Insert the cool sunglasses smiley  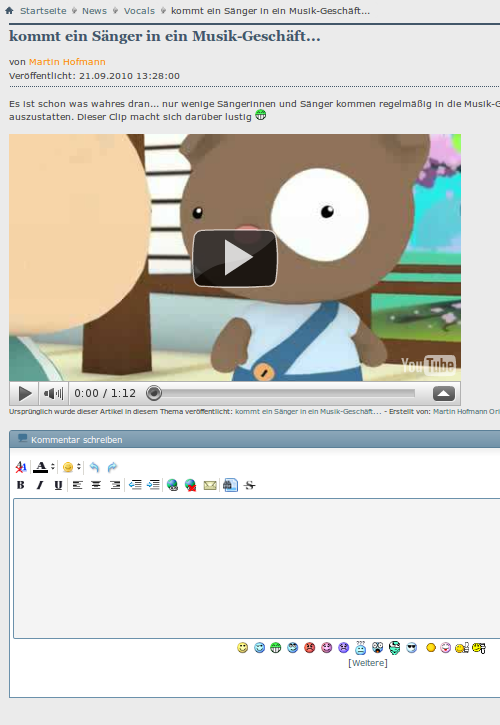tap(411, 648)
